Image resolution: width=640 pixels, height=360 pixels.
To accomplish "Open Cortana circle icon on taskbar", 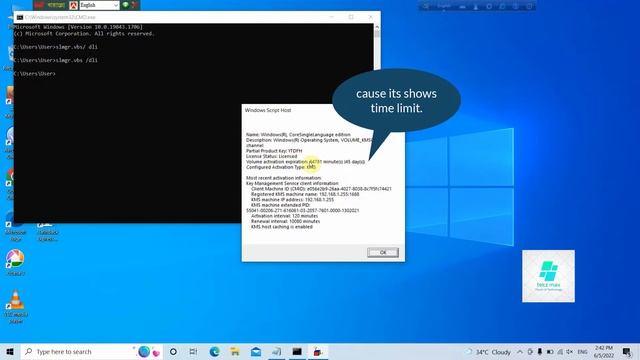I will tap(173, 351).
